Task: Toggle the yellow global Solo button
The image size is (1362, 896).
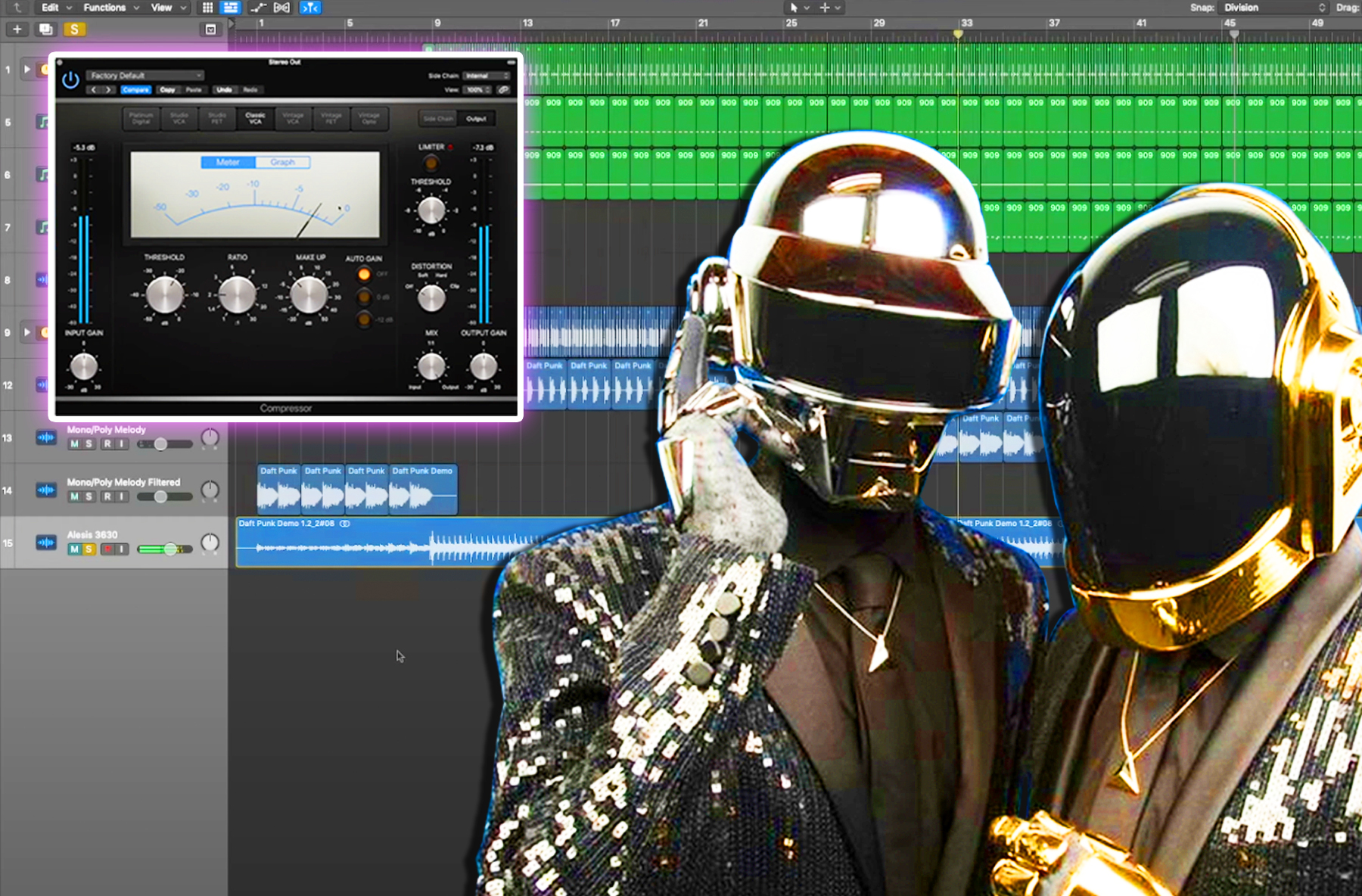Action: coord(74,30)
